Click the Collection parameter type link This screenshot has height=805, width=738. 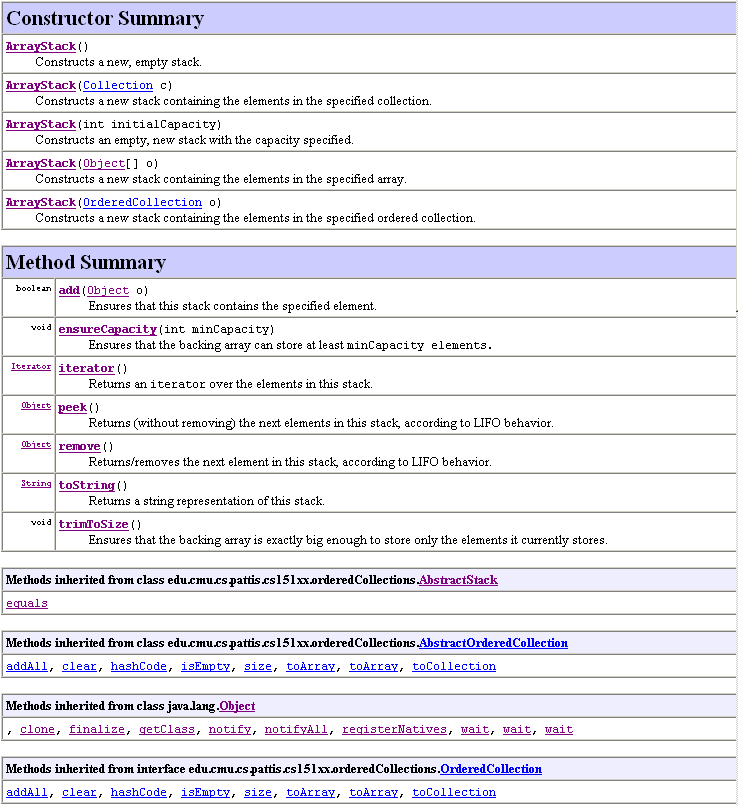pyautogui.click(x=118, y=85)
